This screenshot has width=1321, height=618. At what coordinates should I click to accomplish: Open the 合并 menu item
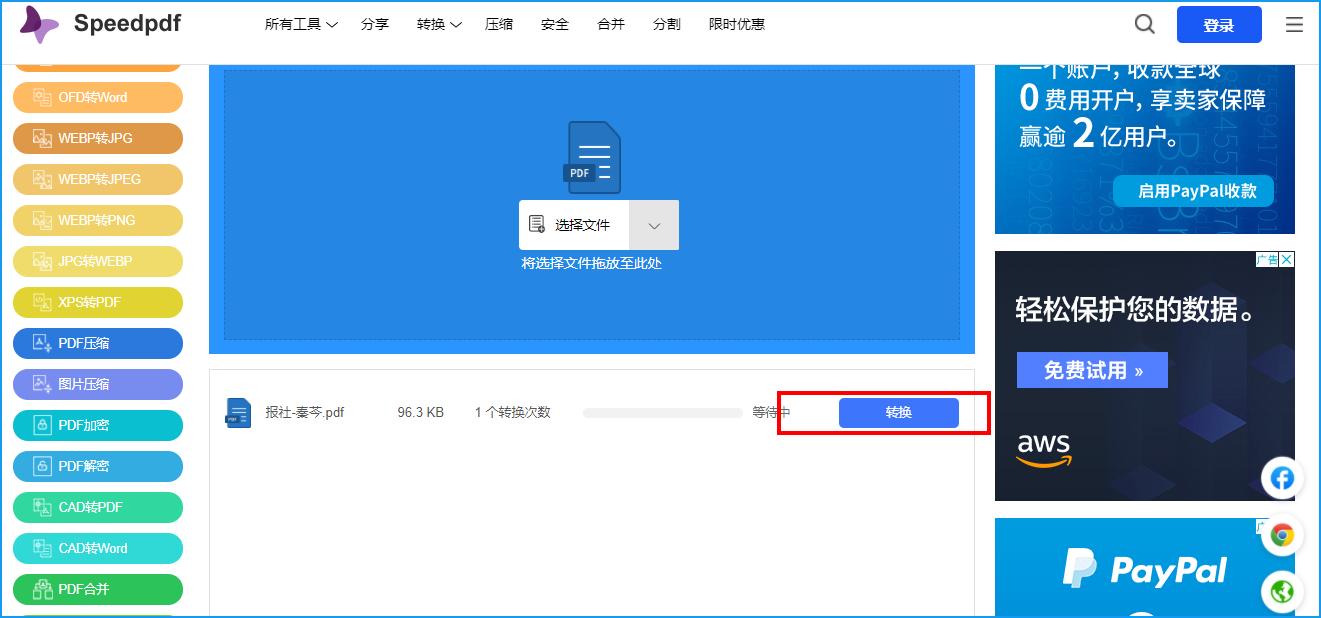click(x=610, y=24)
